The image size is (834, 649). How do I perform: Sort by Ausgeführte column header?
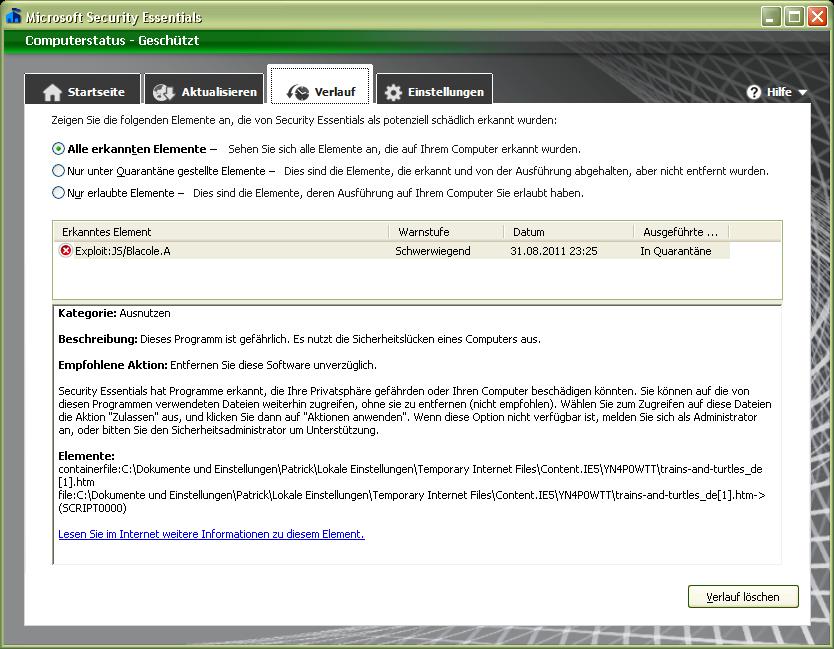[681, 232]
